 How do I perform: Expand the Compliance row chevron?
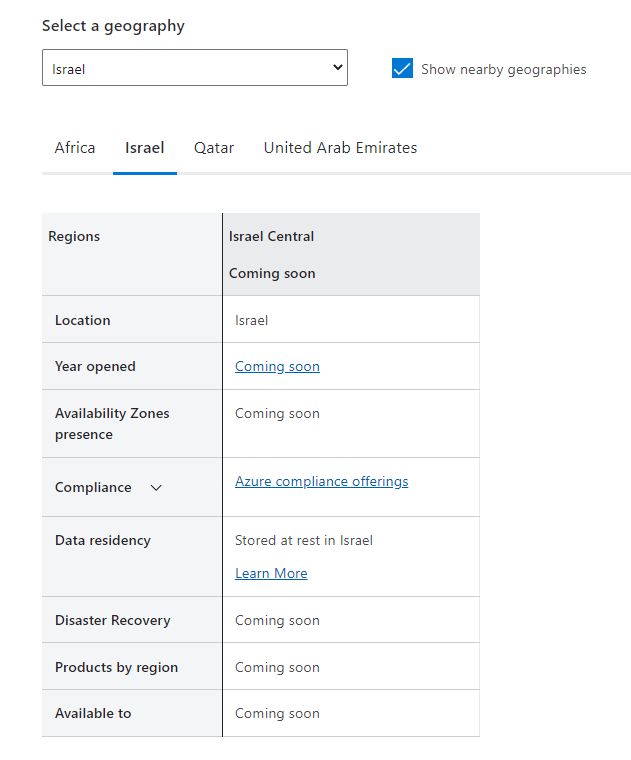tap(156, 488)
